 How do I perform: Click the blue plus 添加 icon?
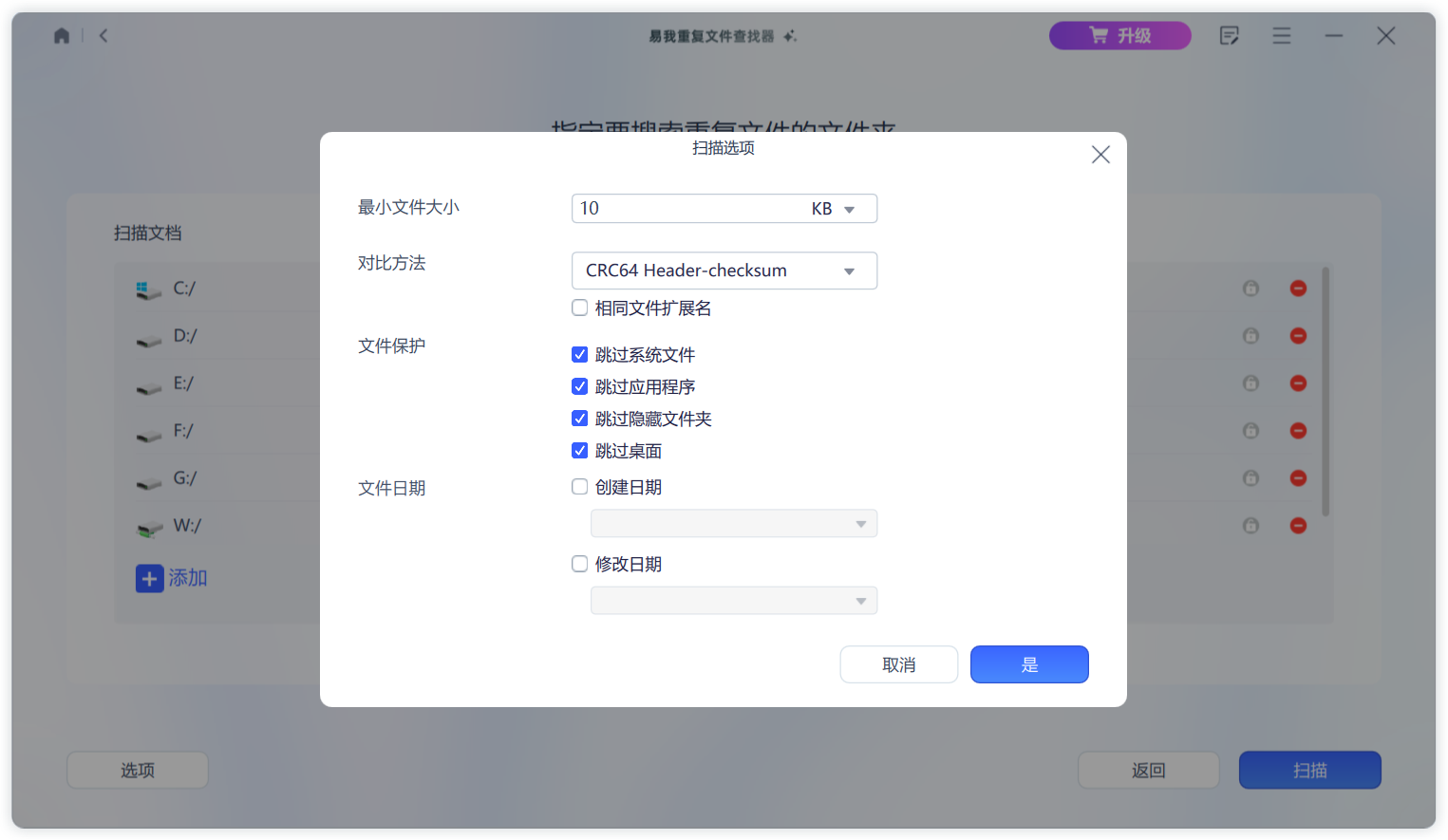point(149,578)
